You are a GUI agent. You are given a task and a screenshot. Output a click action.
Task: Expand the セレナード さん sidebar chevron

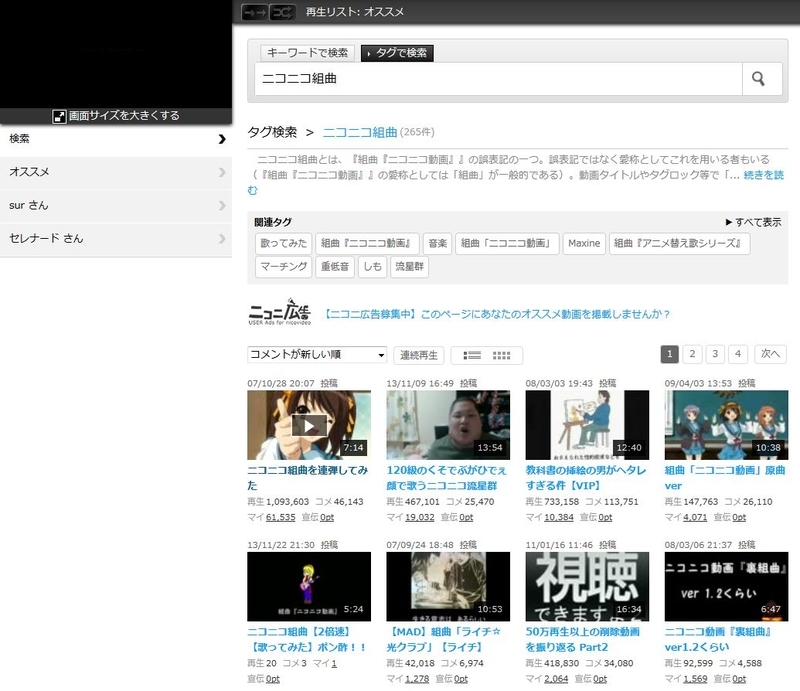click(x=222, y=238)
